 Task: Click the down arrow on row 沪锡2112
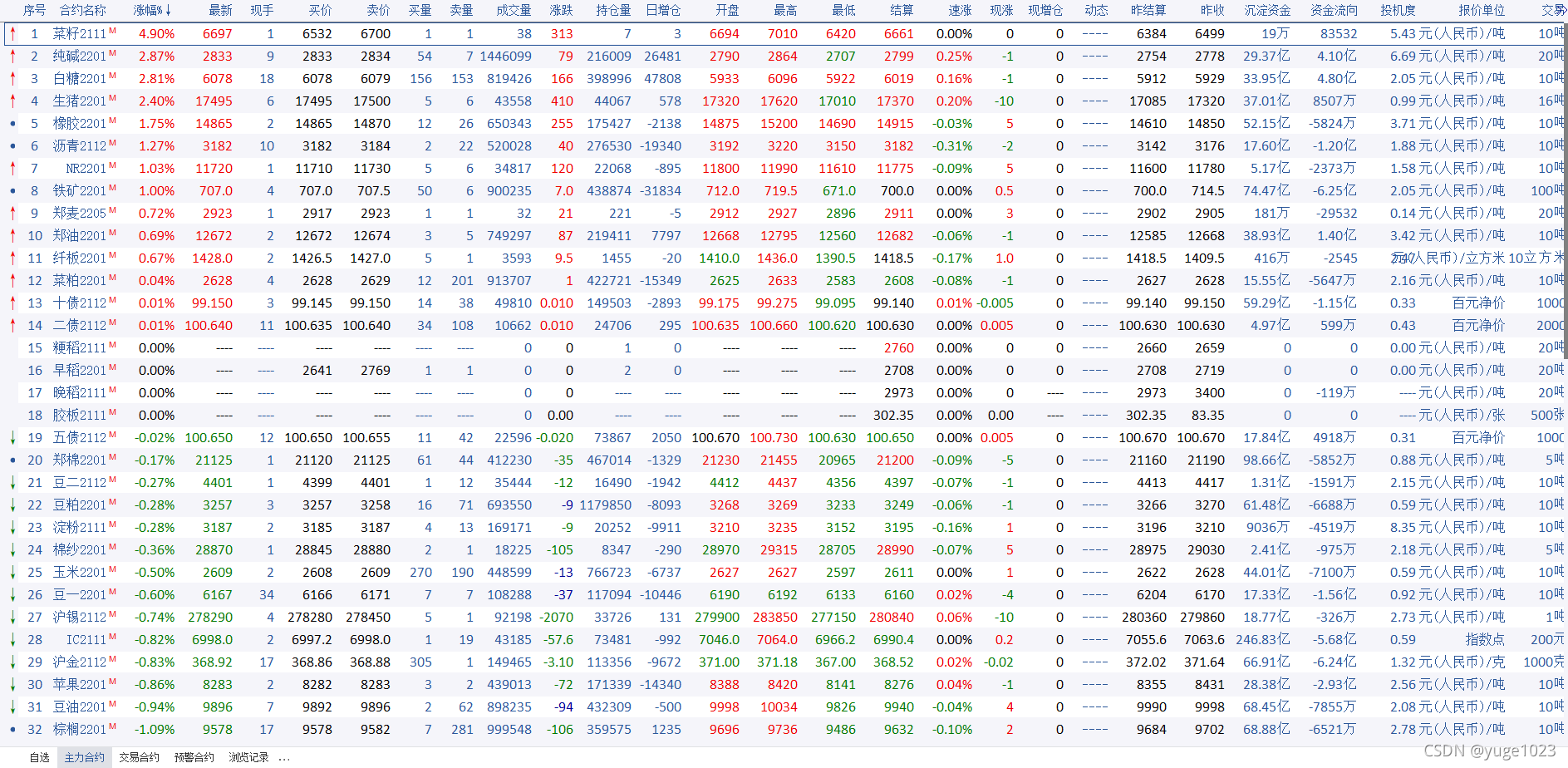coord(12,618)
